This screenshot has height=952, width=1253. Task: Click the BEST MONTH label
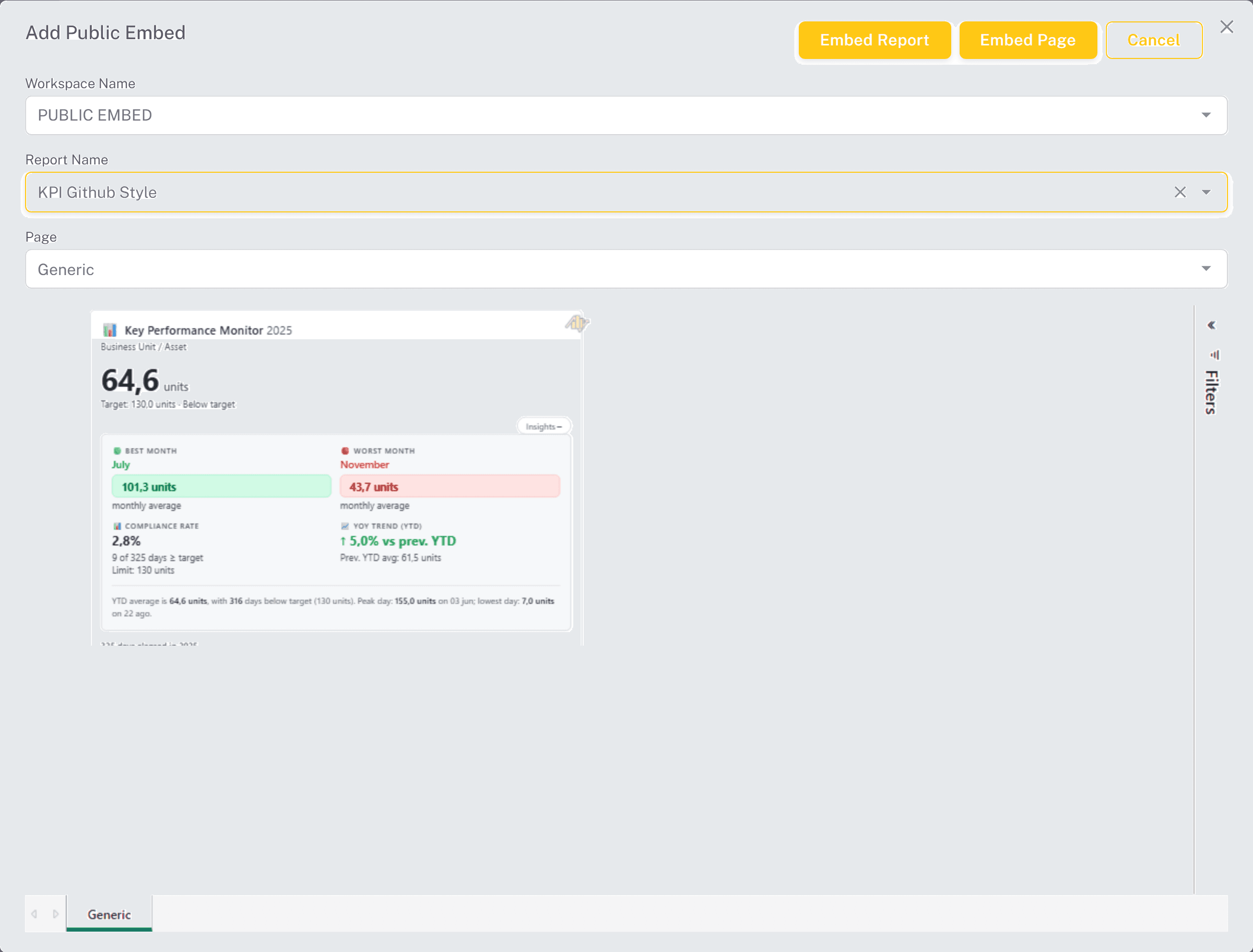pos(151,451)
